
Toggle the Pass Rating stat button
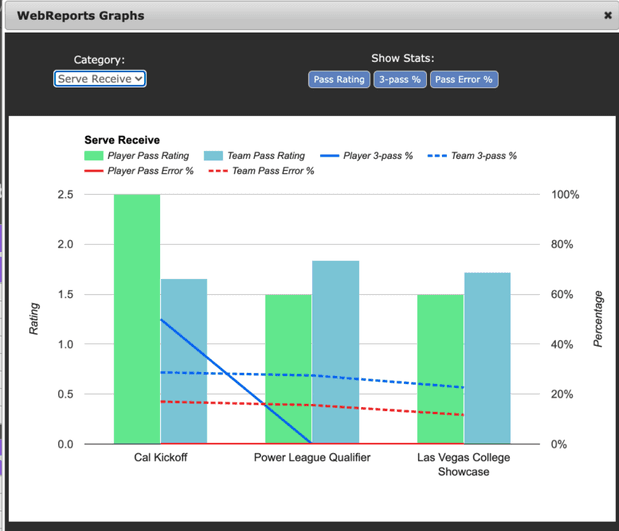tap(339, 79)
